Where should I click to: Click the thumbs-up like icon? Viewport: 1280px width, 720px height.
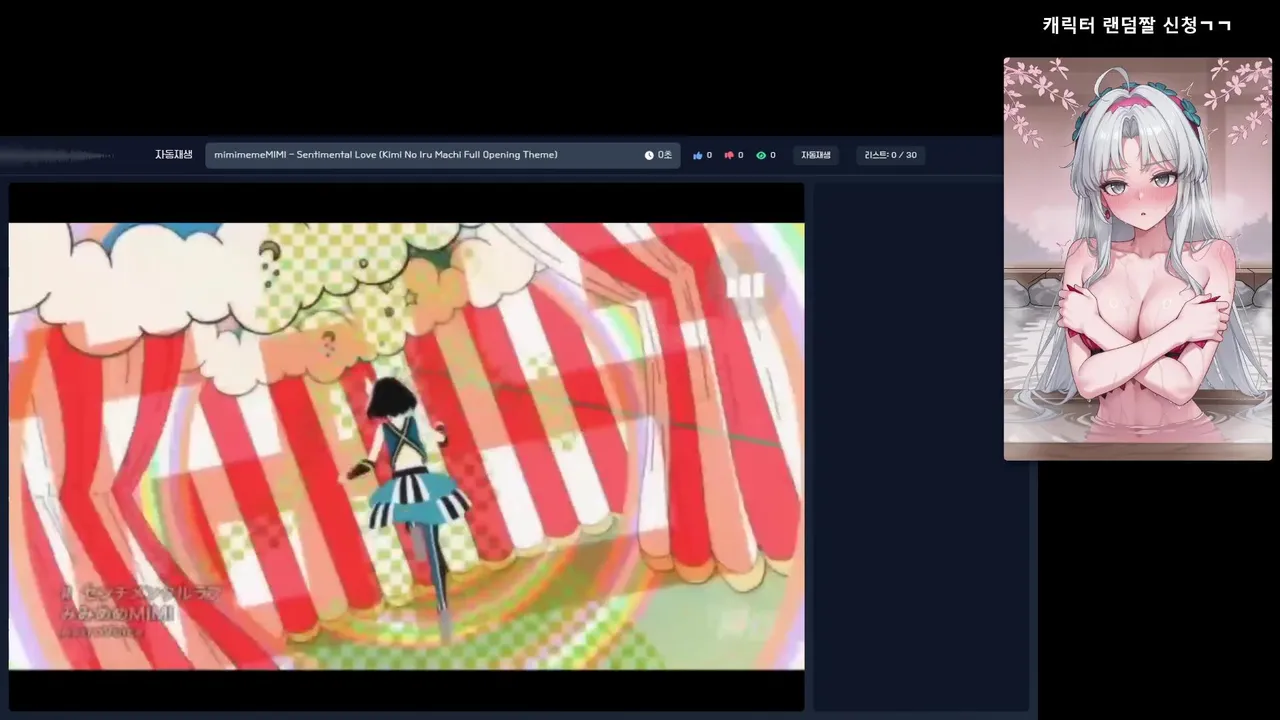point(698,155)
